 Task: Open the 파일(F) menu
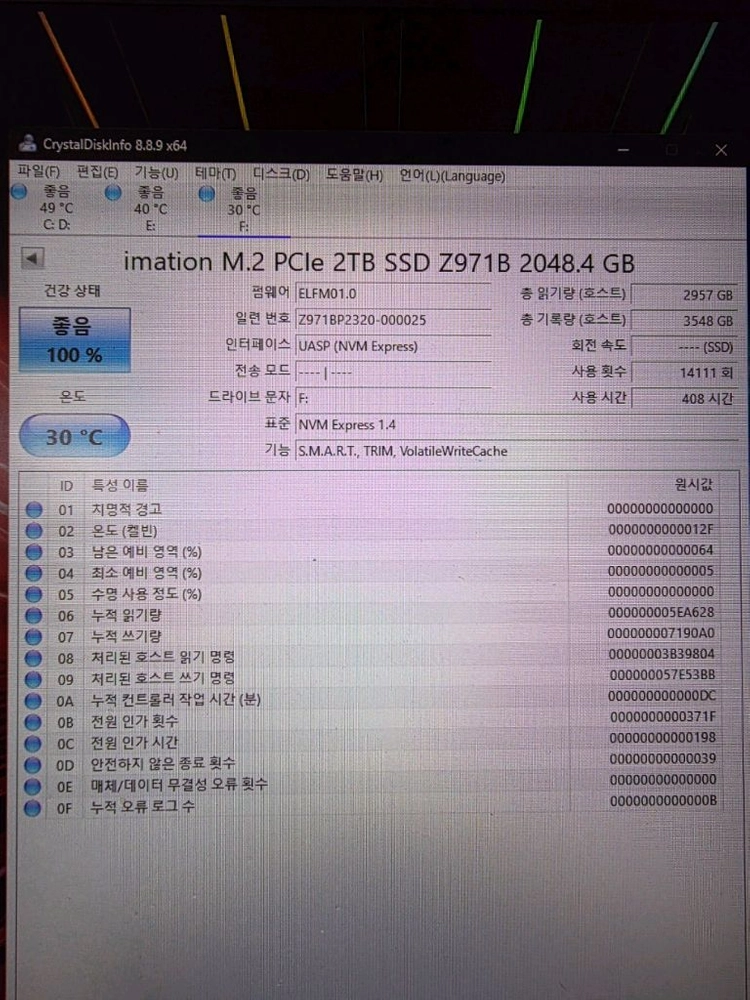pyautogui.click(x=38, y=173)
